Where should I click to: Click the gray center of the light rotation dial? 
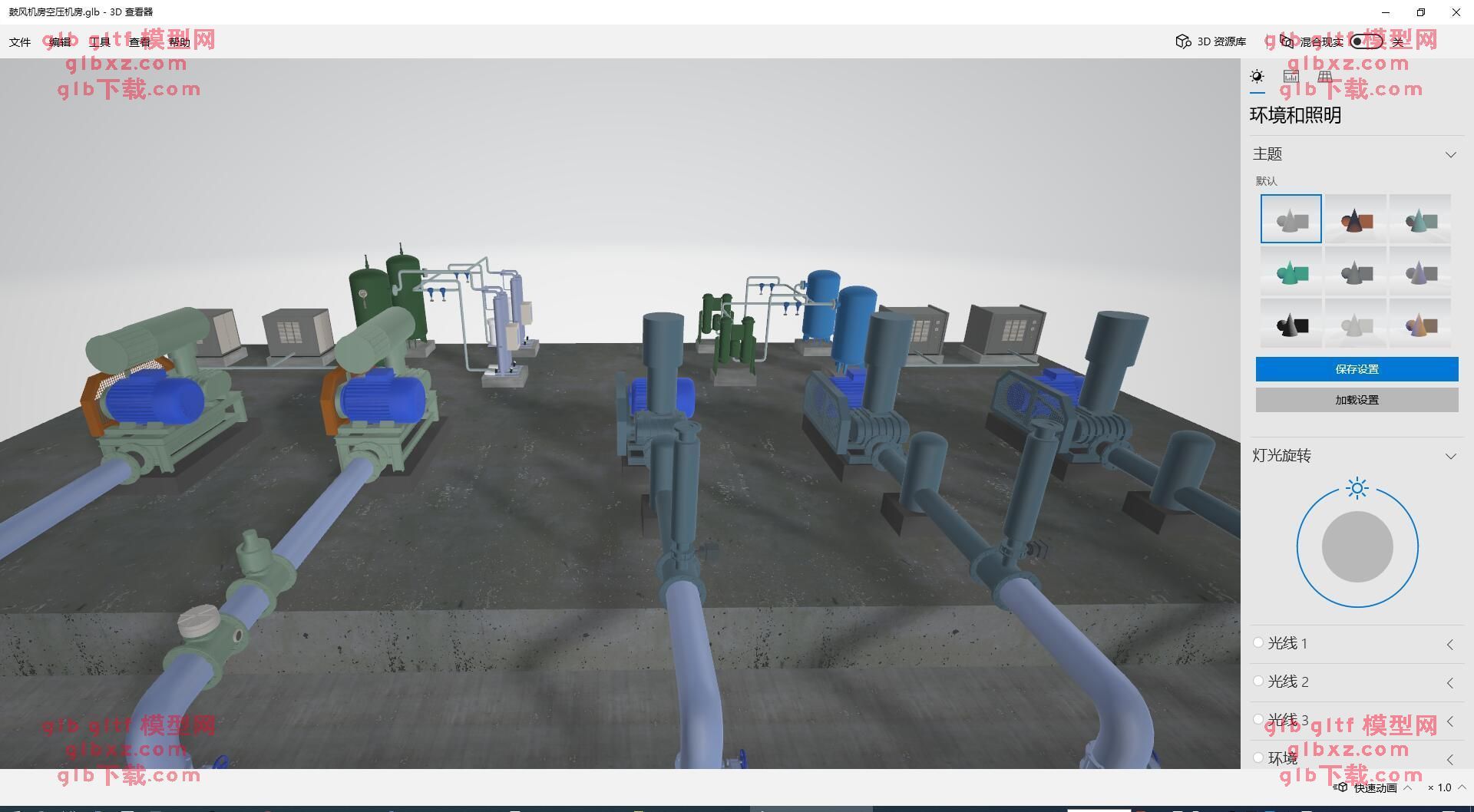coord(1357,546)
